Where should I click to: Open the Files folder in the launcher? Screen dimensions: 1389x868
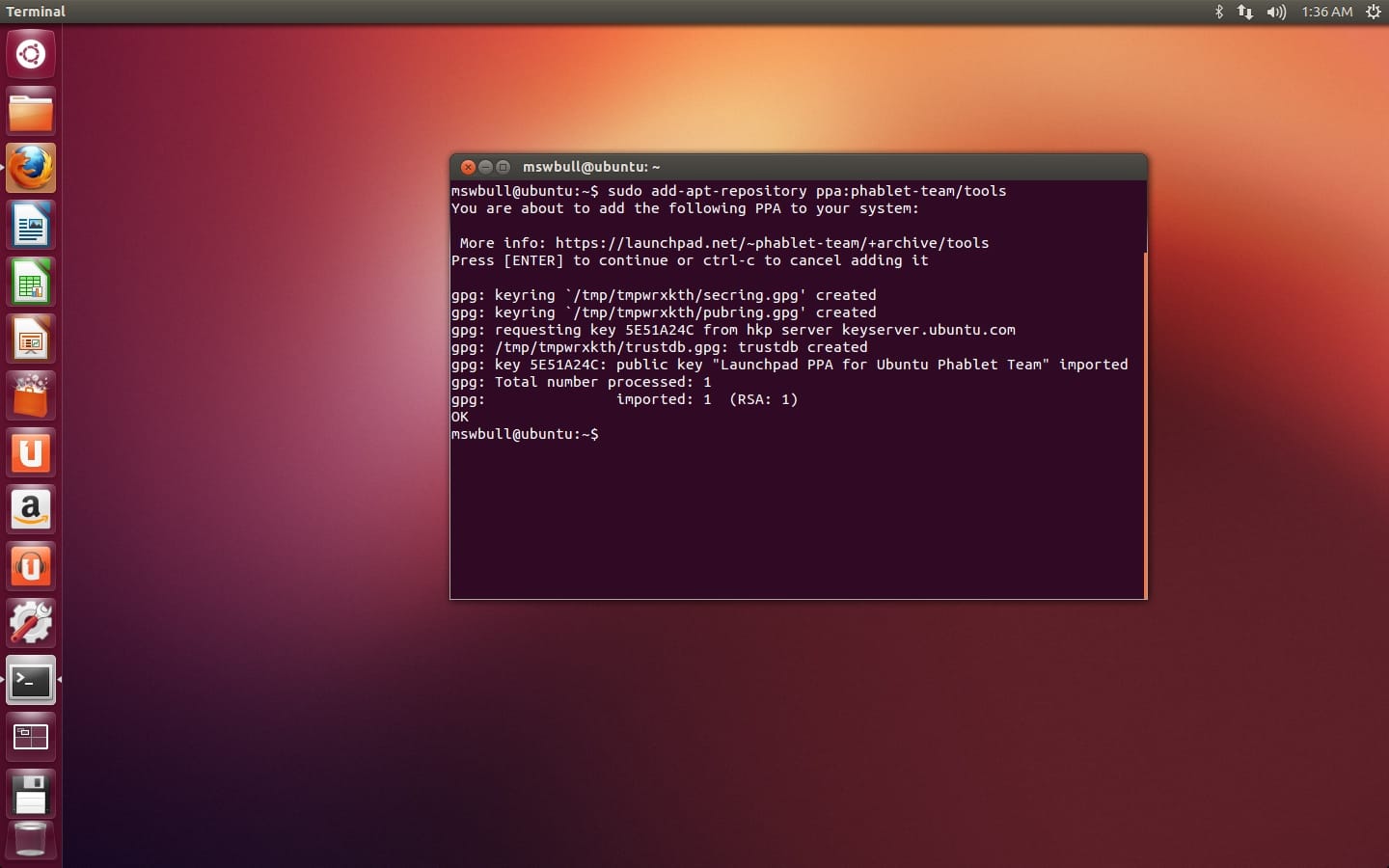point(31,112)
